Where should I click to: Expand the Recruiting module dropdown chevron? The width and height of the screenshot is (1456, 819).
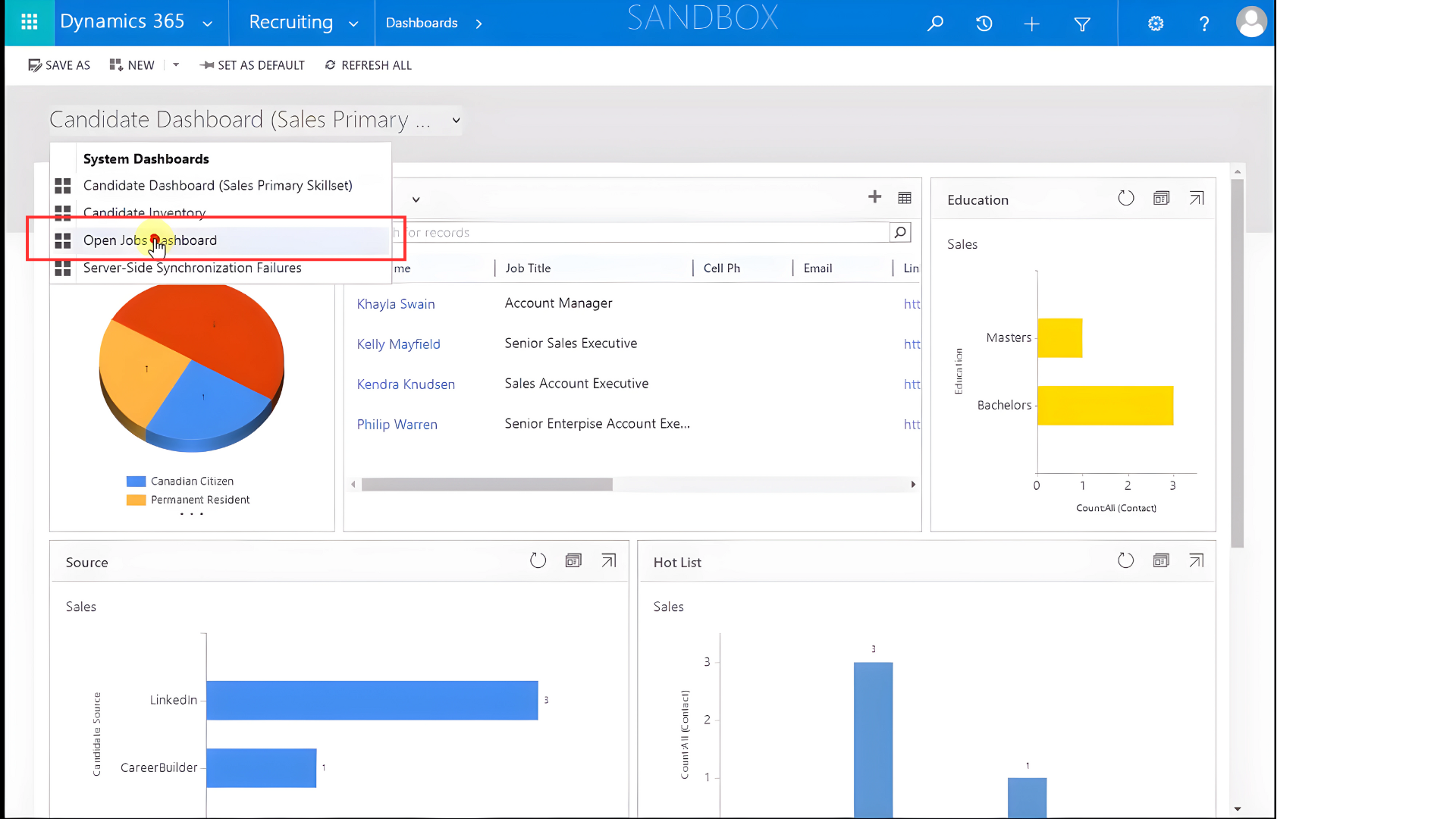[x=353, y=24]
